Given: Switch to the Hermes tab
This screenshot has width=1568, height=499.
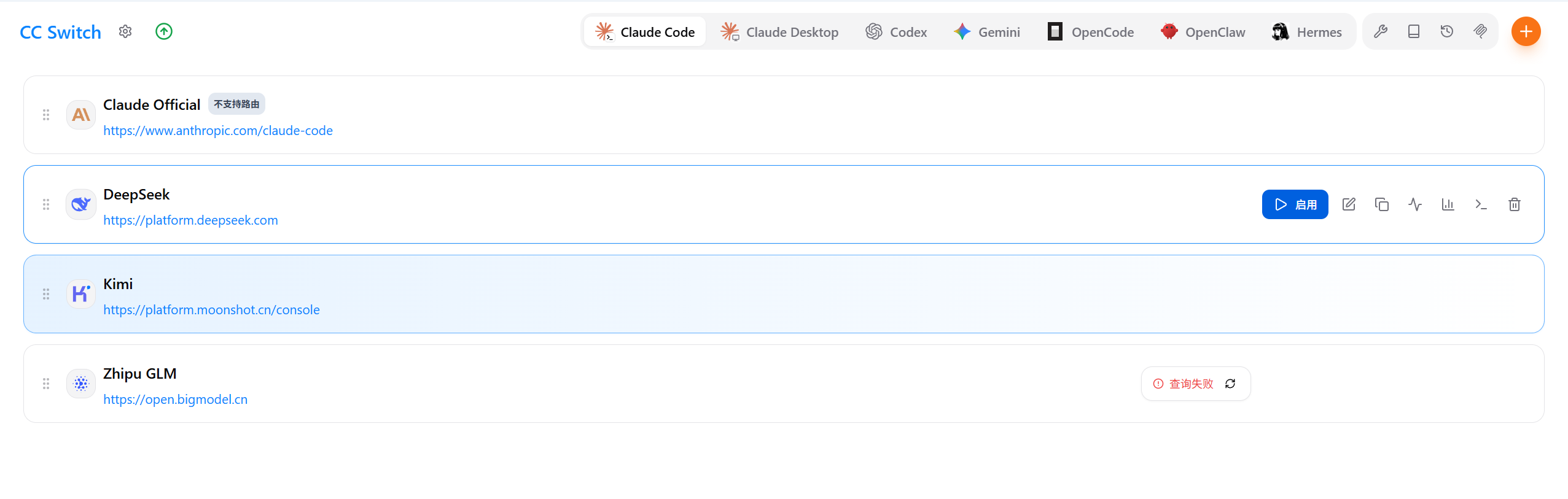Looking at the screenshot, I should 1307,31.
